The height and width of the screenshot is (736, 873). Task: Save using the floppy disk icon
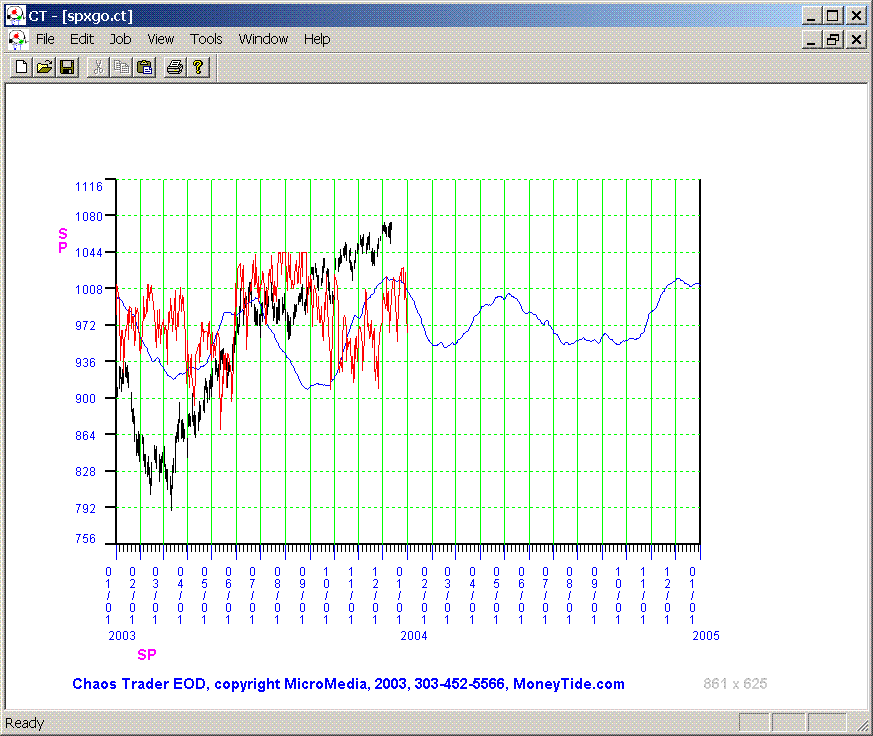click(x=67, y=67)
